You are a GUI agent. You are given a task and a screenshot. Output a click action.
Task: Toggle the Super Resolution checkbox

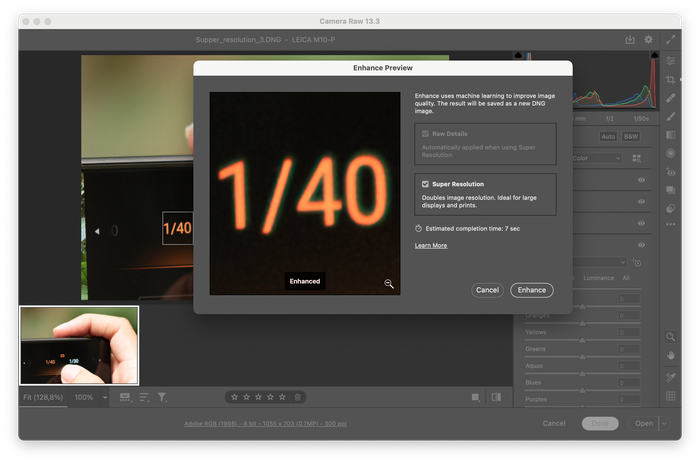pyautogui.click(x=425, y=184)
